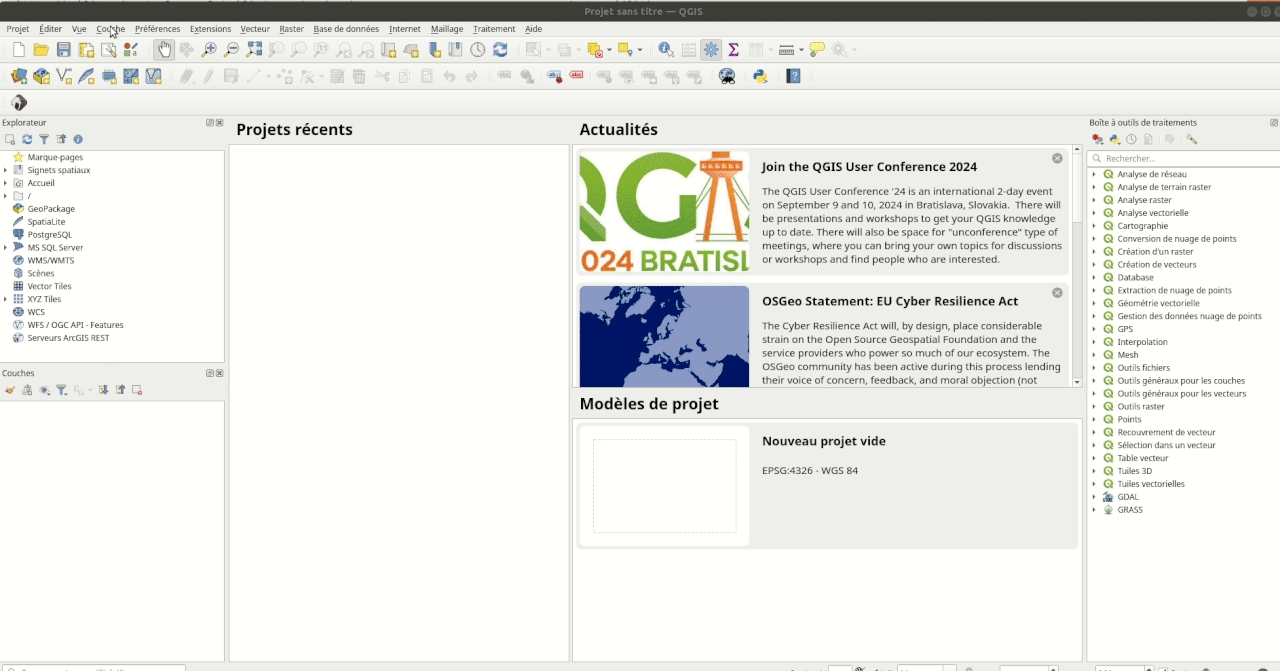Select the Pan Map hand tool
Viewport: 1280px width, 671px height.
point(164,50)
